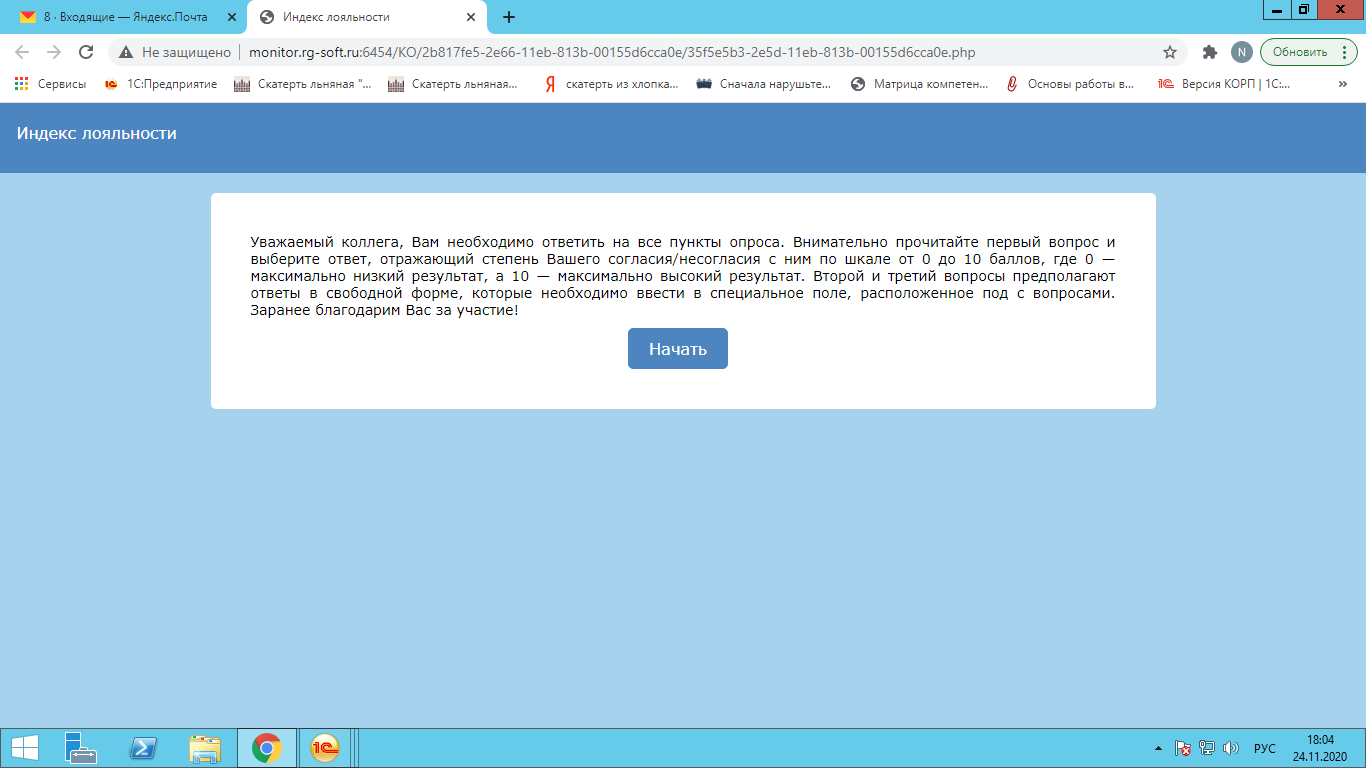
Task: Launch Server Manager from the taskbar
Action: 81,748
